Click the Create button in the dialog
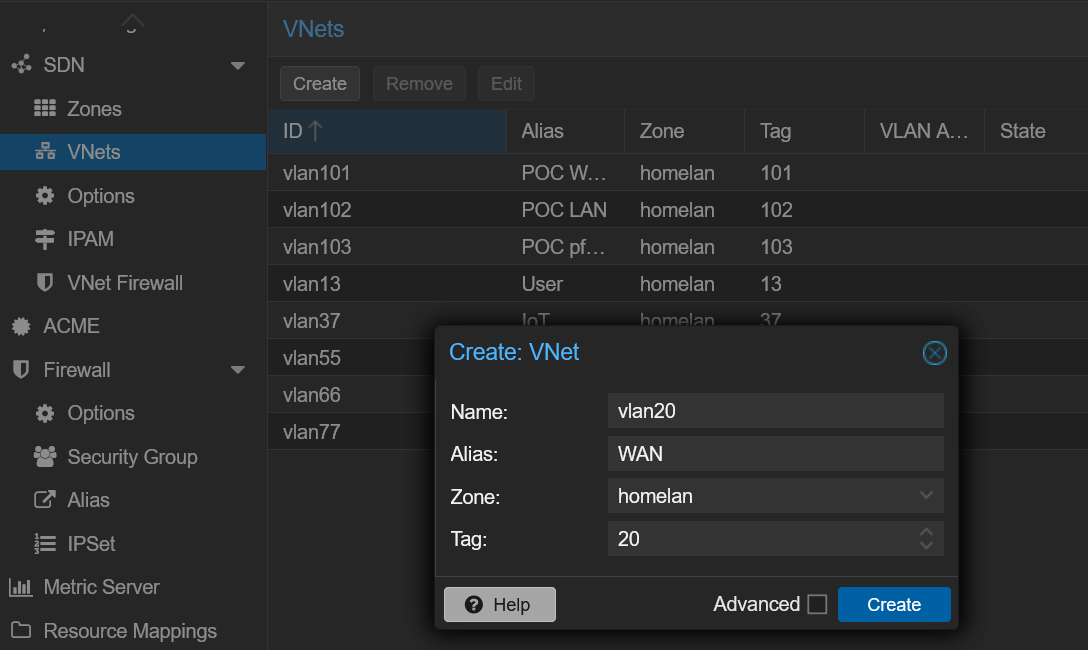1088x650 pixels. tap(893, 604)
